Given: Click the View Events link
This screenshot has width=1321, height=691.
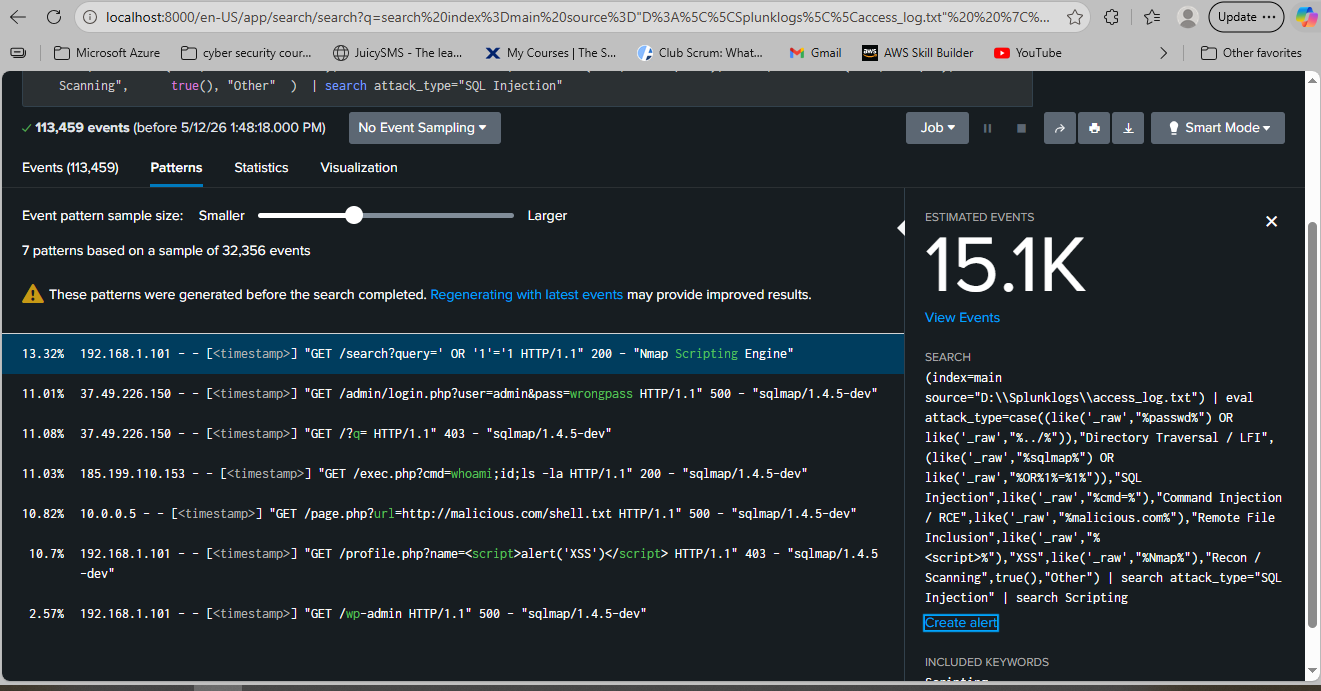Looking at the screenshot, I should point(962,318).
